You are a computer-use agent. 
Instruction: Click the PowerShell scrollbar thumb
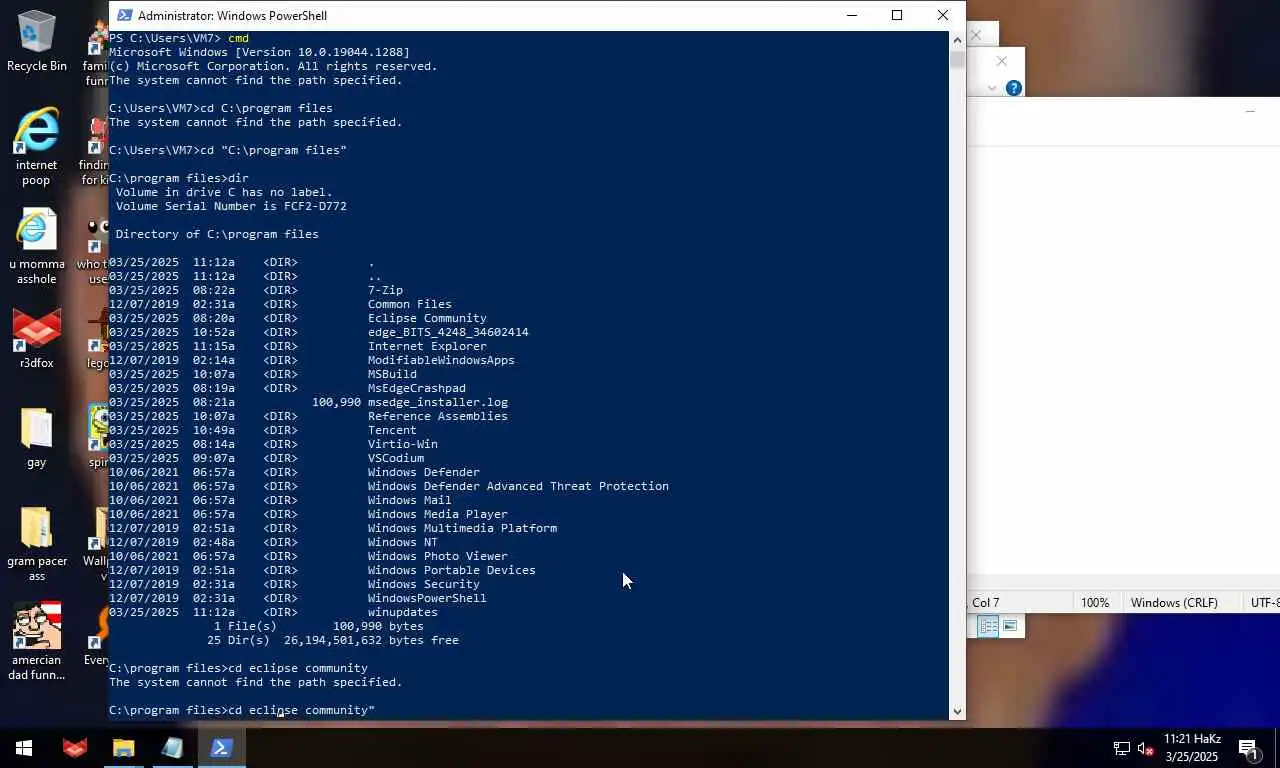957,60
